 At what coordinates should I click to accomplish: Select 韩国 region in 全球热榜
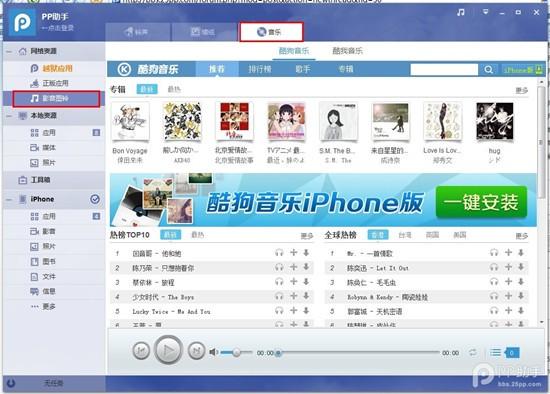tap(432, 235)
